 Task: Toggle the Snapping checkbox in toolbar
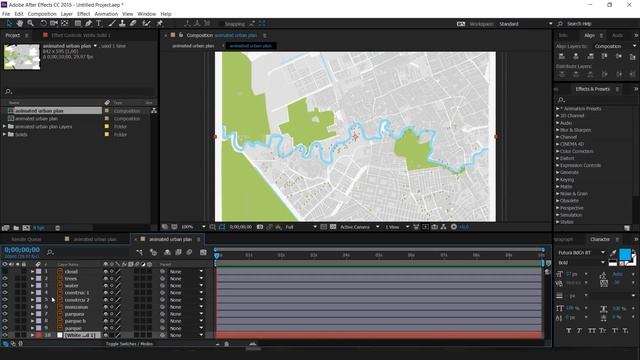click(221, 24)
